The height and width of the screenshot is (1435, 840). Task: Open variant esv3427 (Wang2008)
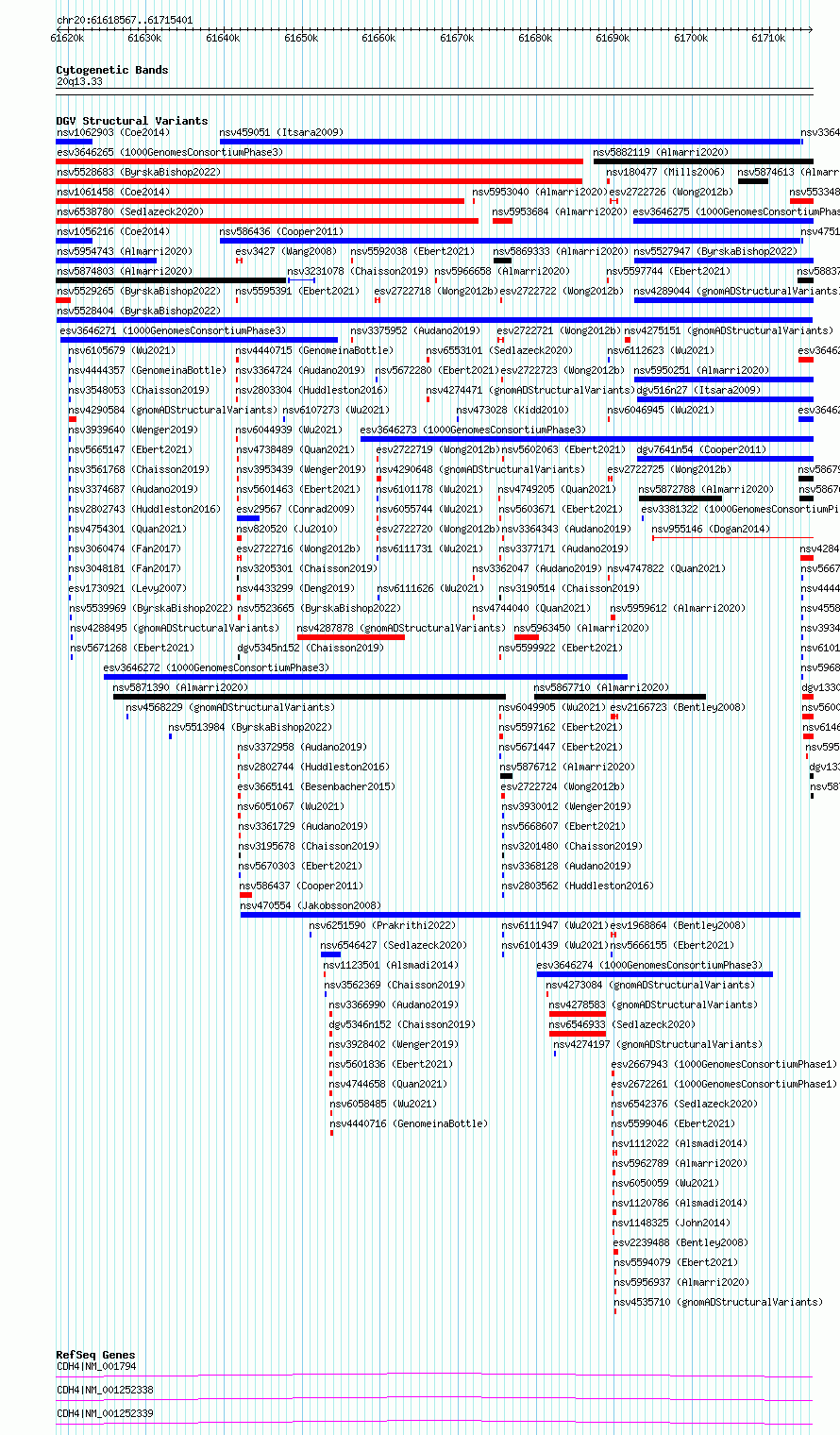point(286,252)
